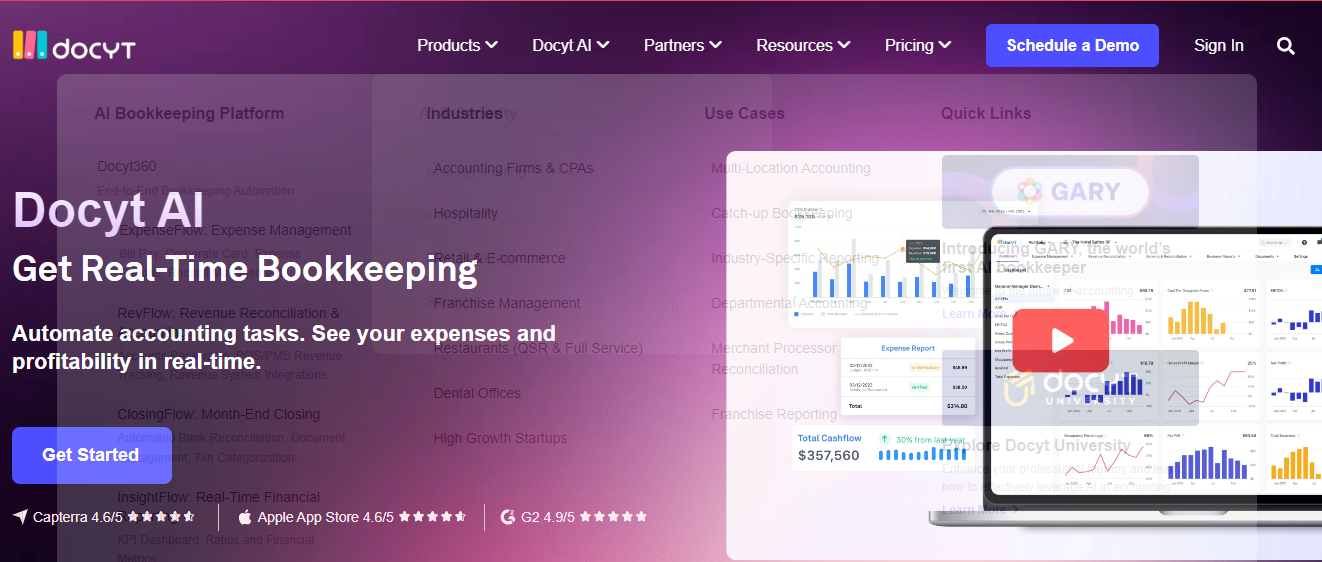
Task: Select Dental Offices link
Action: (477, 393)
